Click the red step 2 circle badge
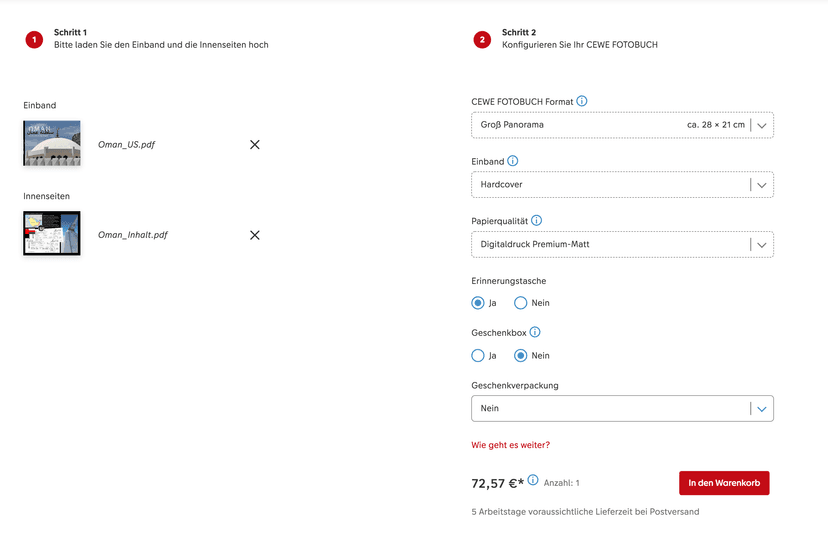Screen dimensions: 828x536 pyautogui.click(x=482, y=40)
